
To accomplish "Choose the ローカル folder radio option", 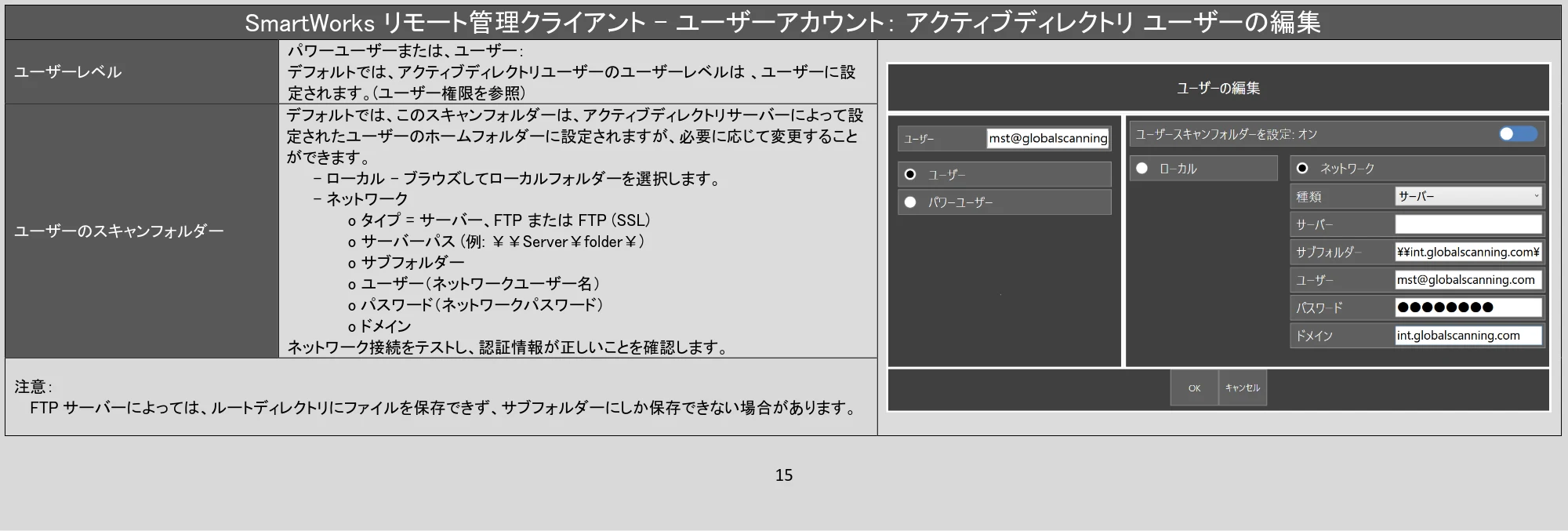I will (x=1142, y=168).
